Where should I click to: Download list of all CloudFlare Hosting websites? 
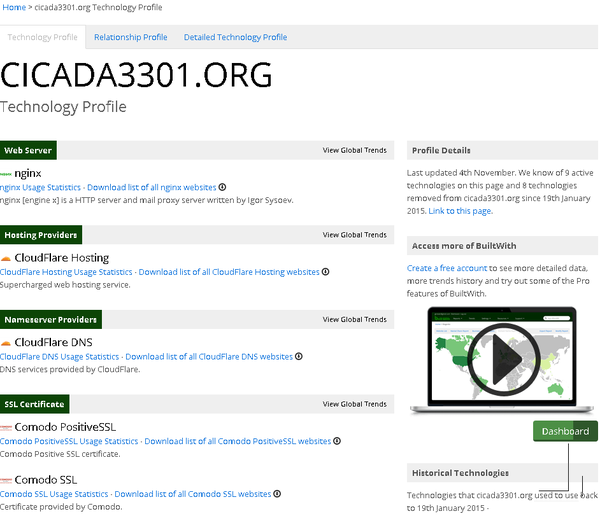coord(229,272)
